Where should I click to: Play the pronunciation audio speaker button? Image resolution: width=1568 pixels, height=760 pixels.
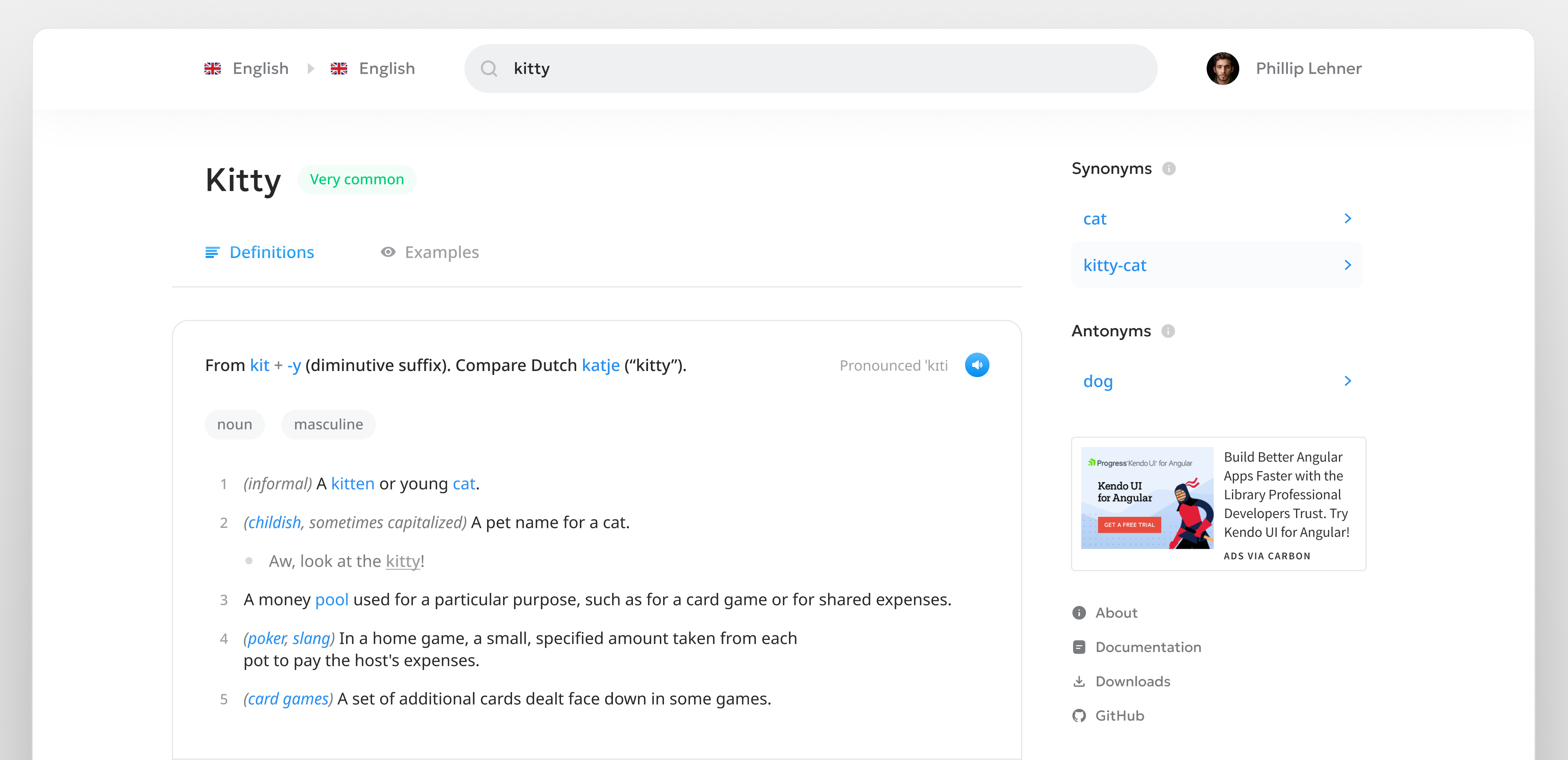click(977, 365)
